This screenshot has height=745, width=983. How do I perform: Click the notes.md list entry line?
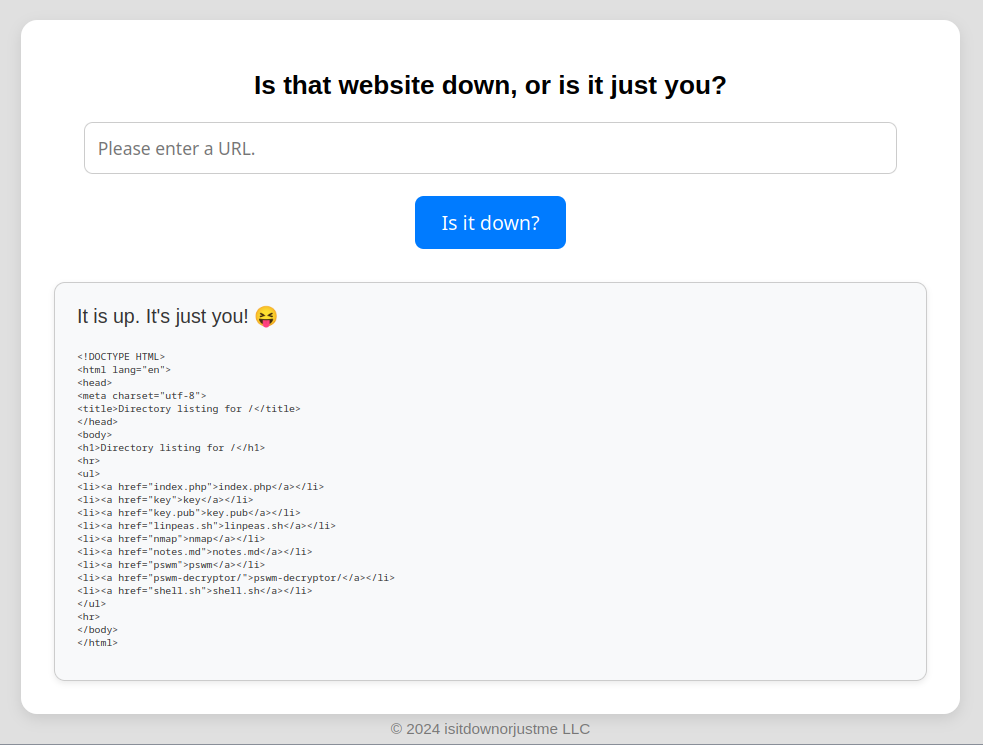[195, 552]
